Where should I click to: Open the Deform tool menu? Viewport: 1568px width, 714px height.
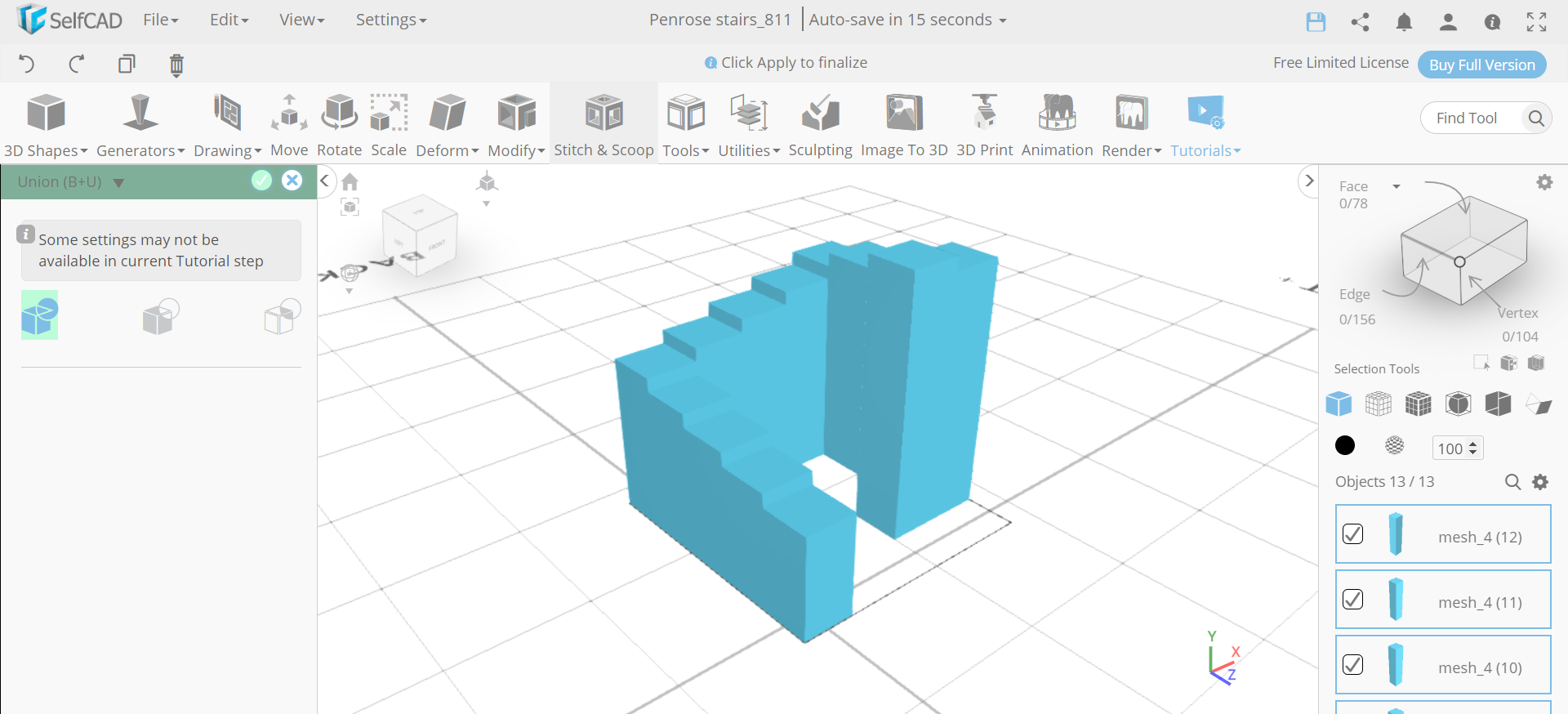click(x=448, y=125)
